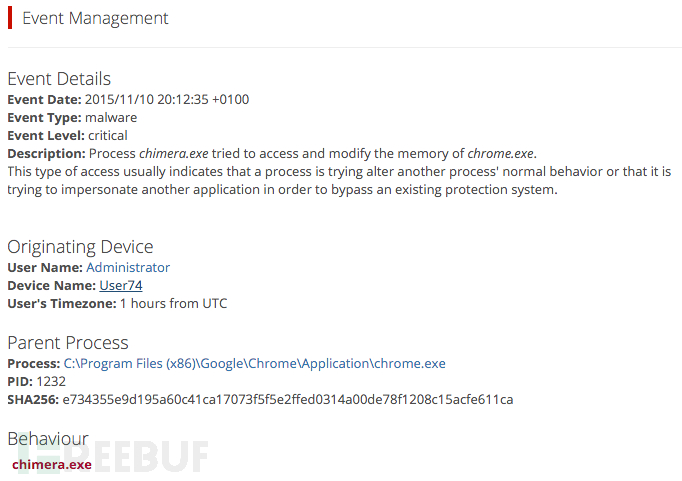Click the Behaviour section heading

click(x=48, y=439)
